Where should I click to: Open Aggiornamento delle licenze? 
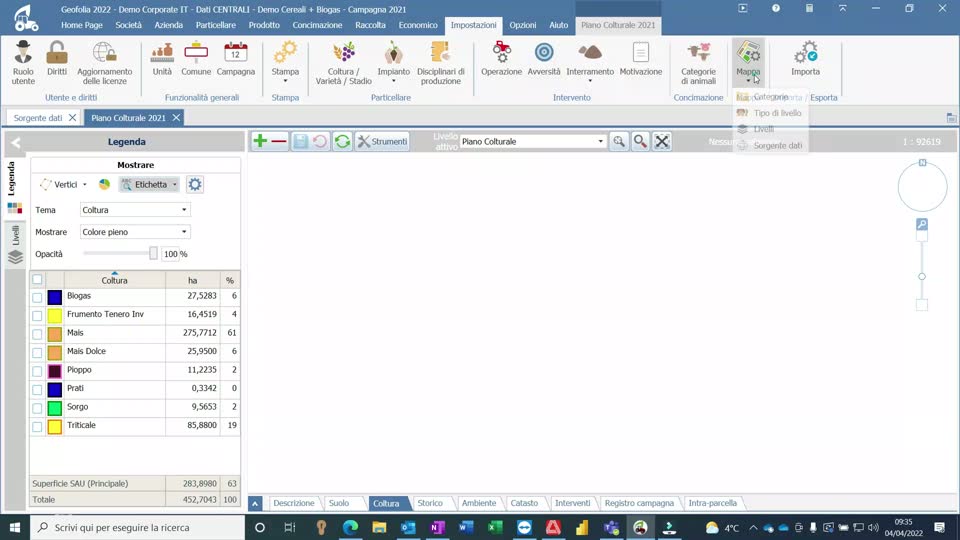[x=105, y=62]
